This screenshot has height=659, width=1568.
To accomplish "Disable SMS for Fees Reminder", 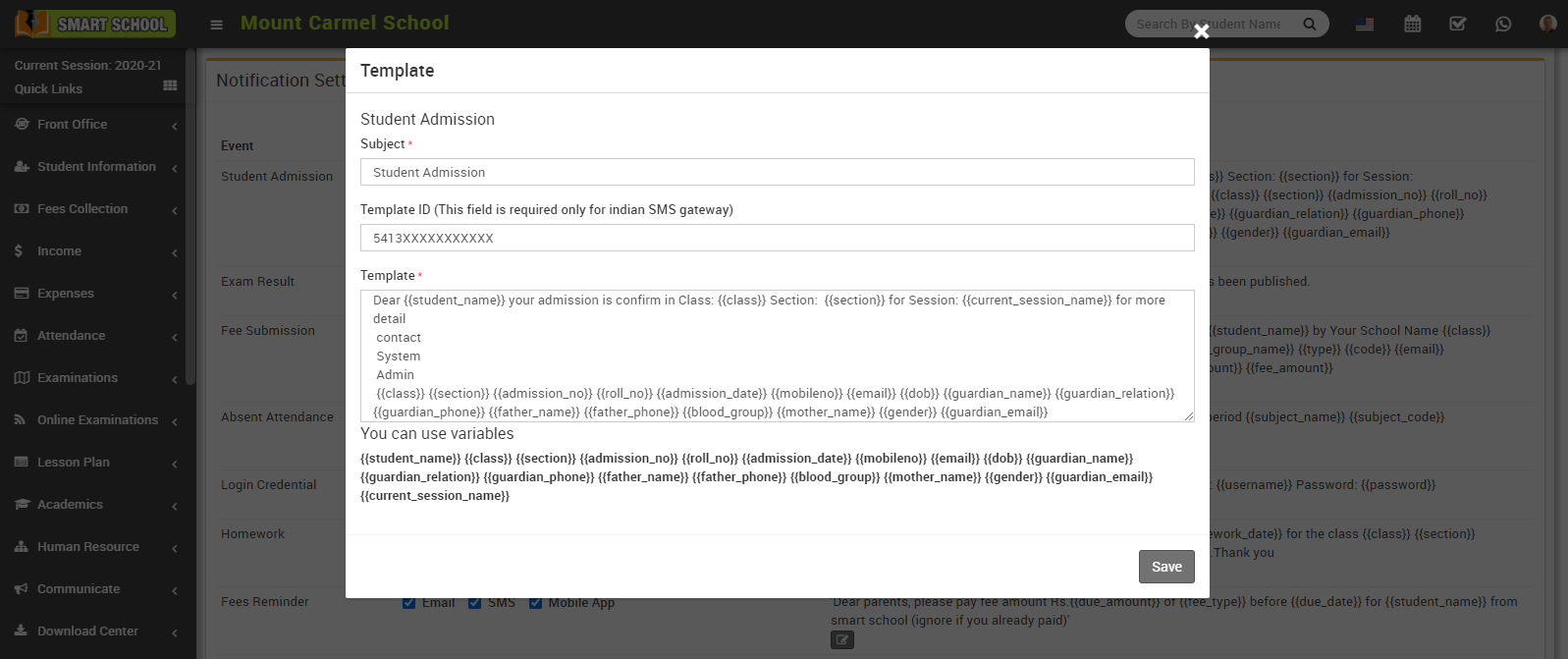I will (474, 602).
